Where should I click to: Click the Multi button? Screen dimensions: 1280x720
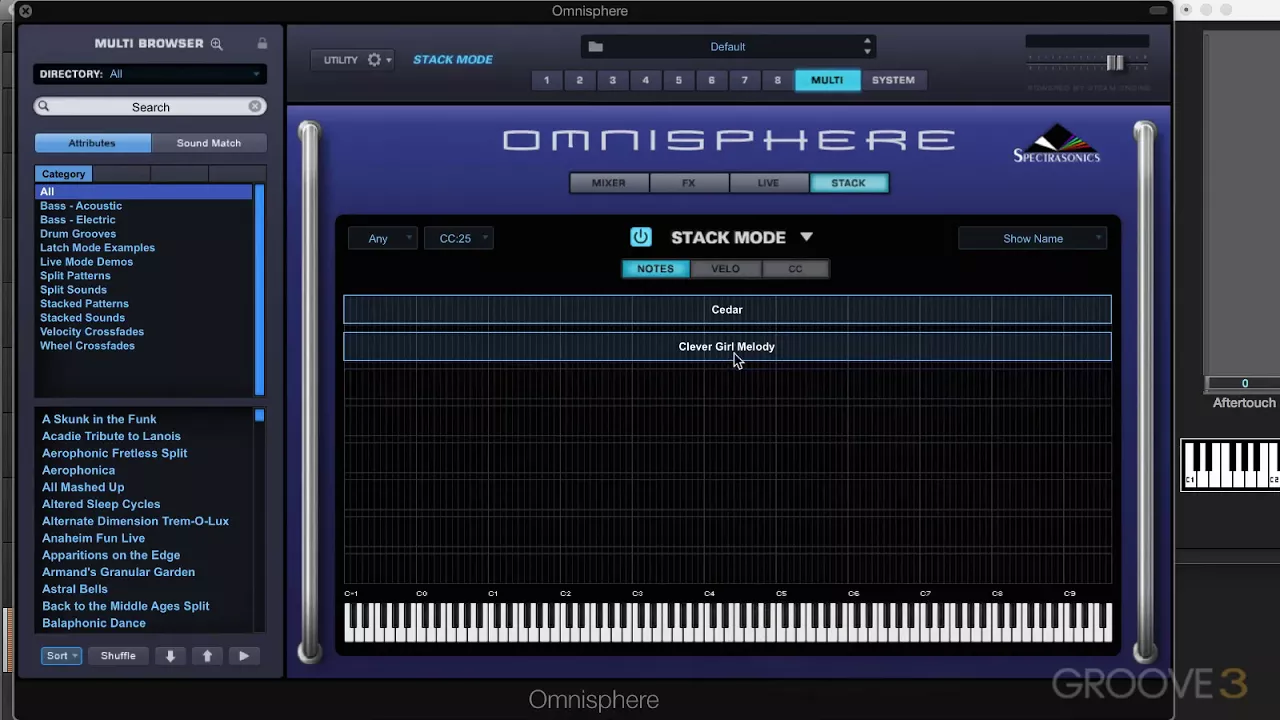click(827, 80)
